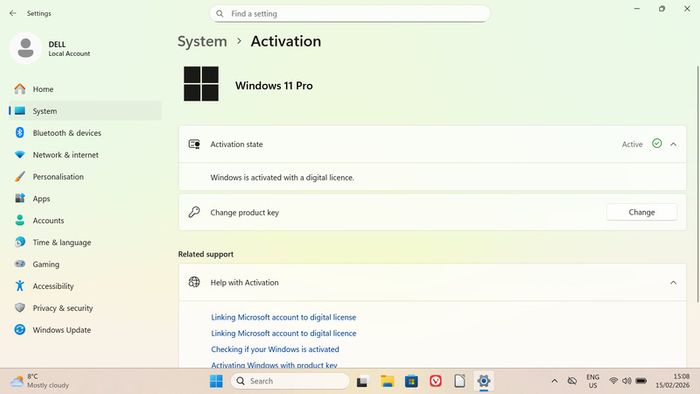Open Checking if your Windows is activated link
This screenshot has height=394, width=700.
click(x=275, y=349)
